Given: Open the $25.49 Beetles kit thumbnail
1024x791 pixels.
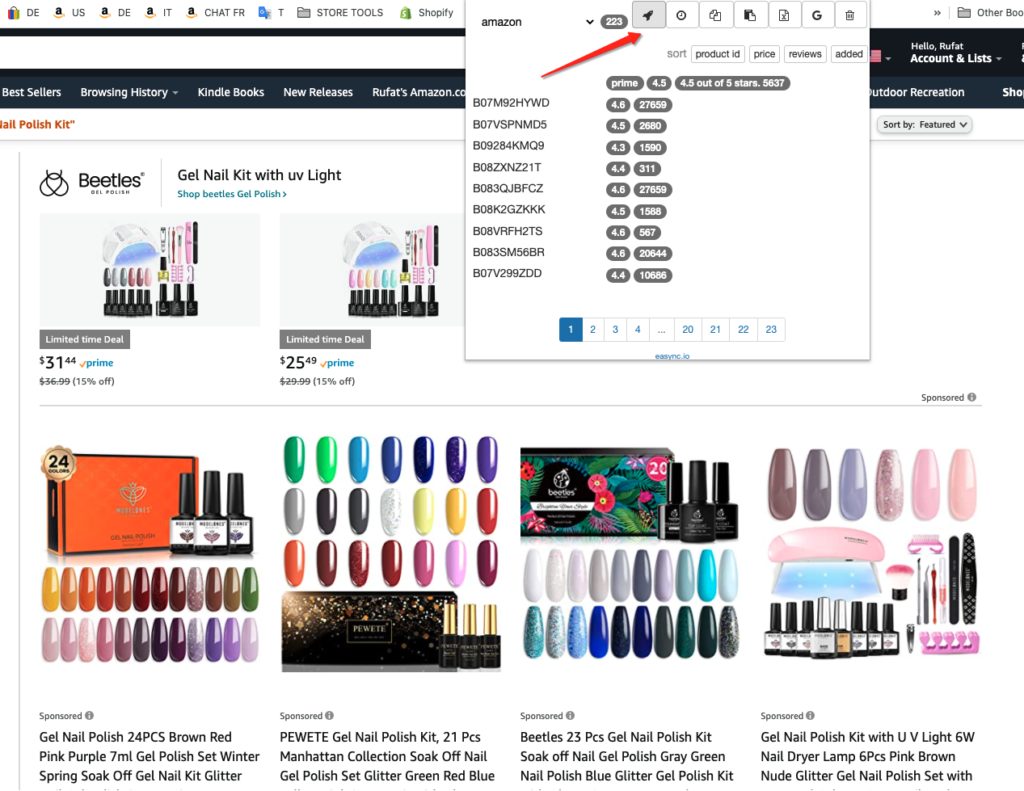Looking at the screenshot, I should (x=372, y=270).
